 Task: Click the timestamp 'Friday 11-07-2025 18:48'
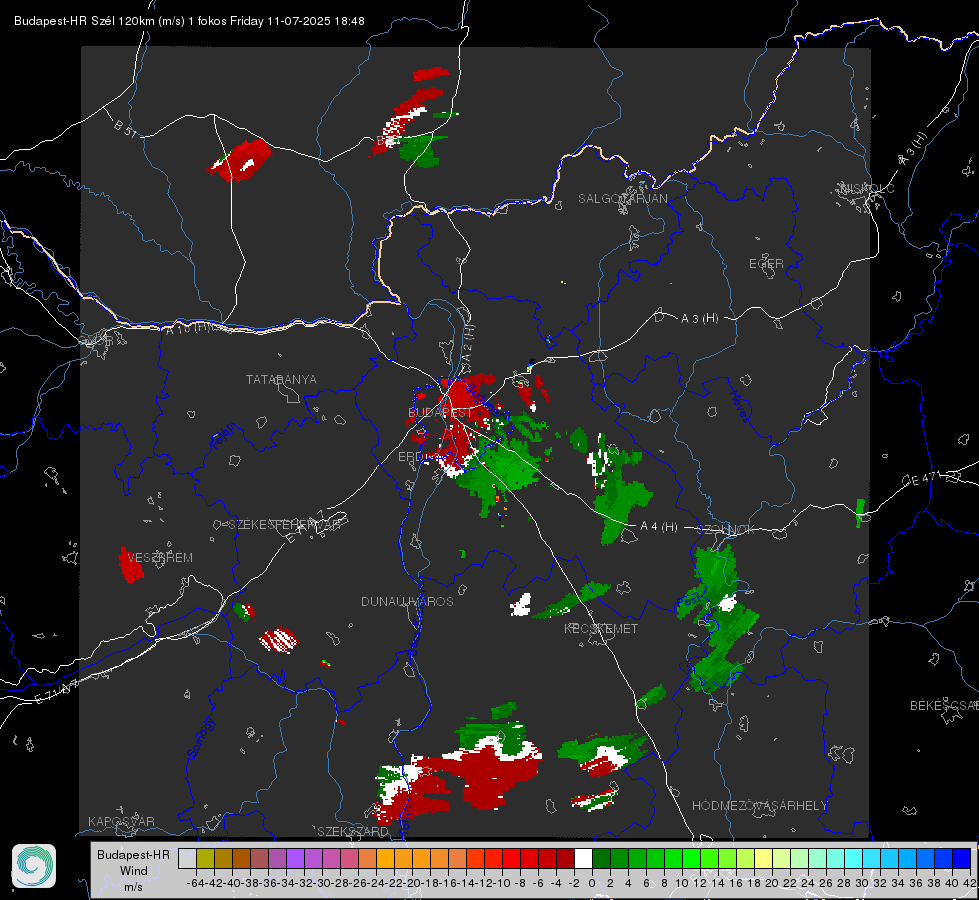297,21
